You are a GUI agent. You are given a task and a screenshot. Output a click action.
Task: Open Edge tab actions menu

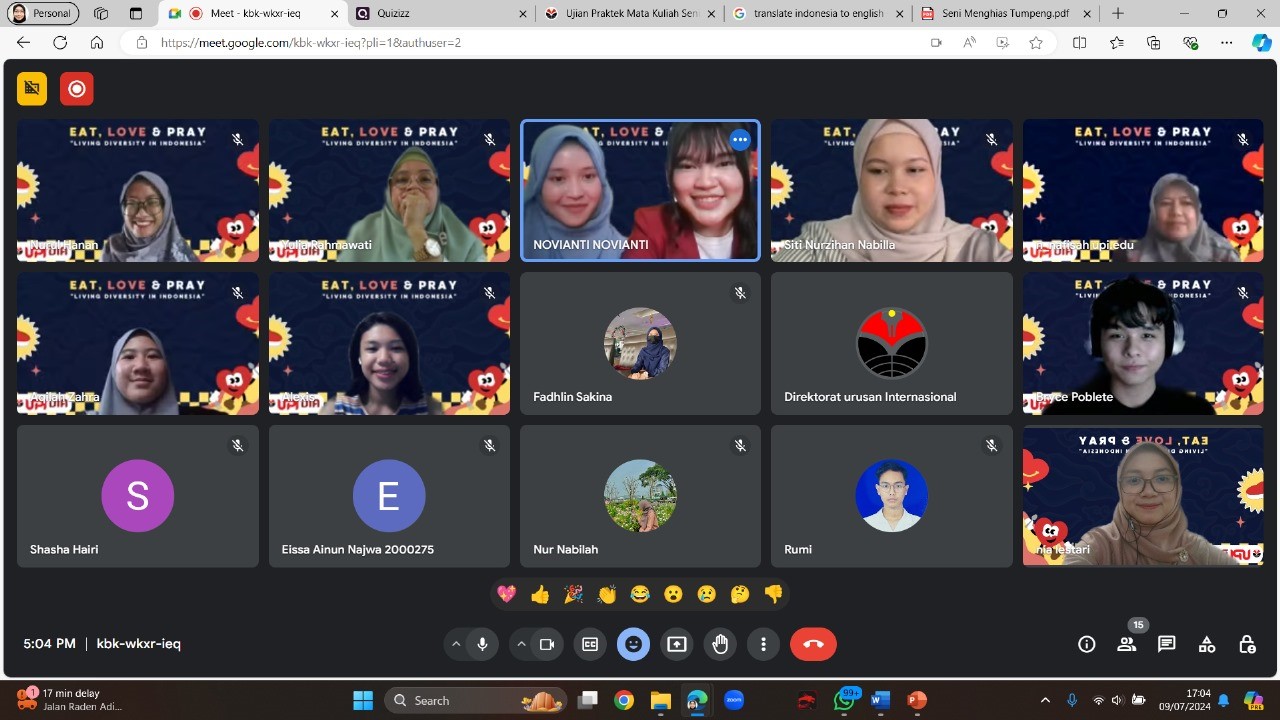tap(136, 14)
